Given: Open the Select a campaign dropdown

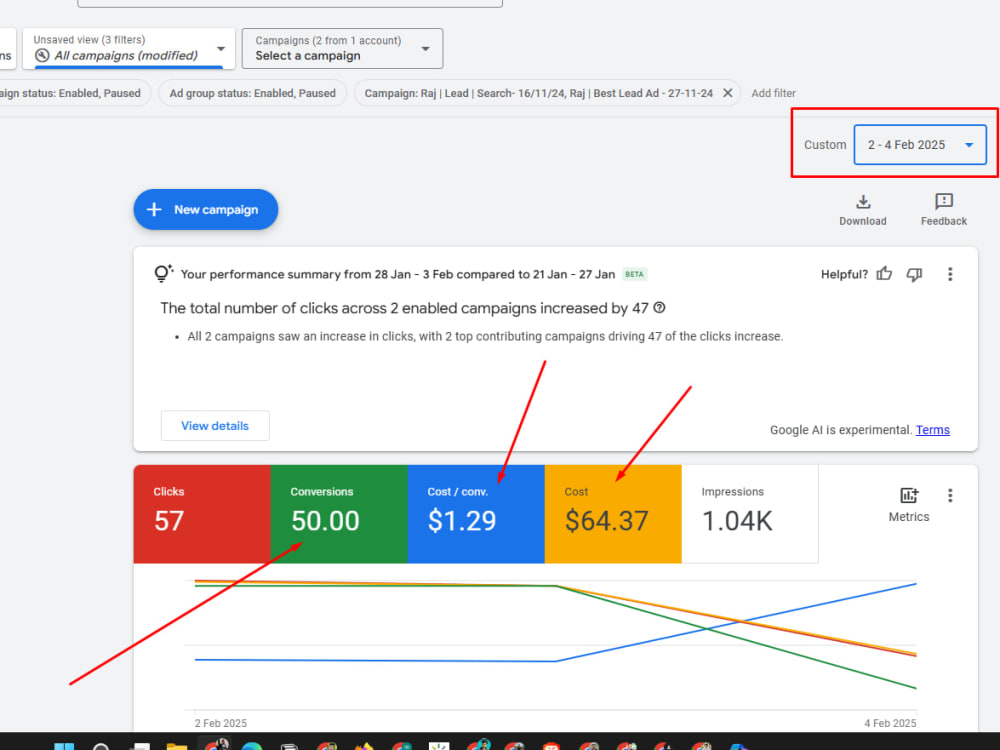Looking at the screenshot, I should tap(342, 48).
